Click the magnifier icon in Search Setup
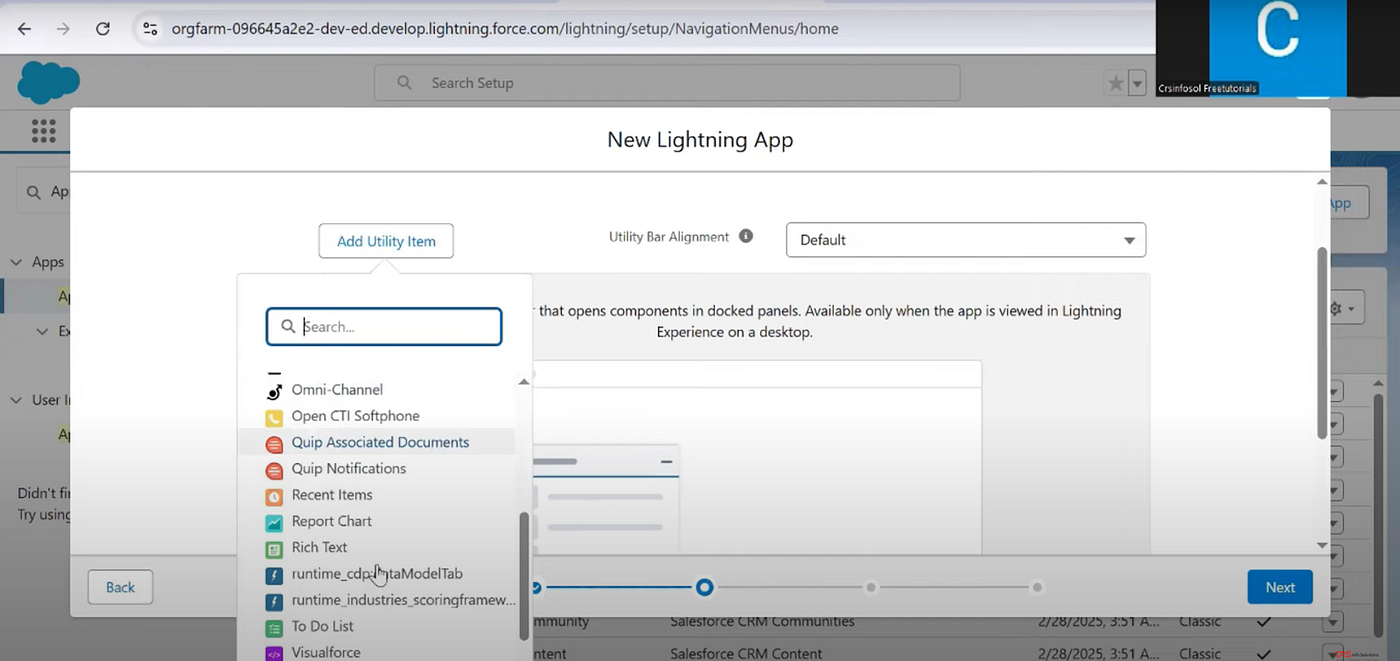Screen dimensions: 1400x661 (404, 83)
